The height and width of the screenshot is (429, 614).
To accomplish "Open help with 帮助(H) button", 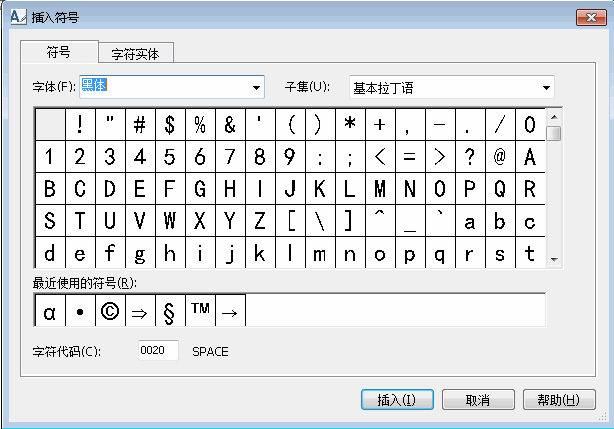I will (559, 400).
